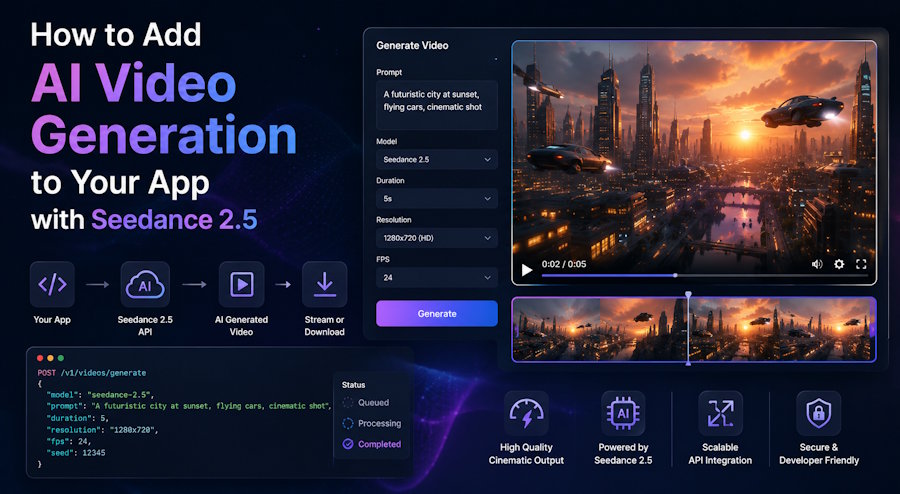The image size is (900, 494).
Task: Click the Generate button
Action: pos(437,313)
